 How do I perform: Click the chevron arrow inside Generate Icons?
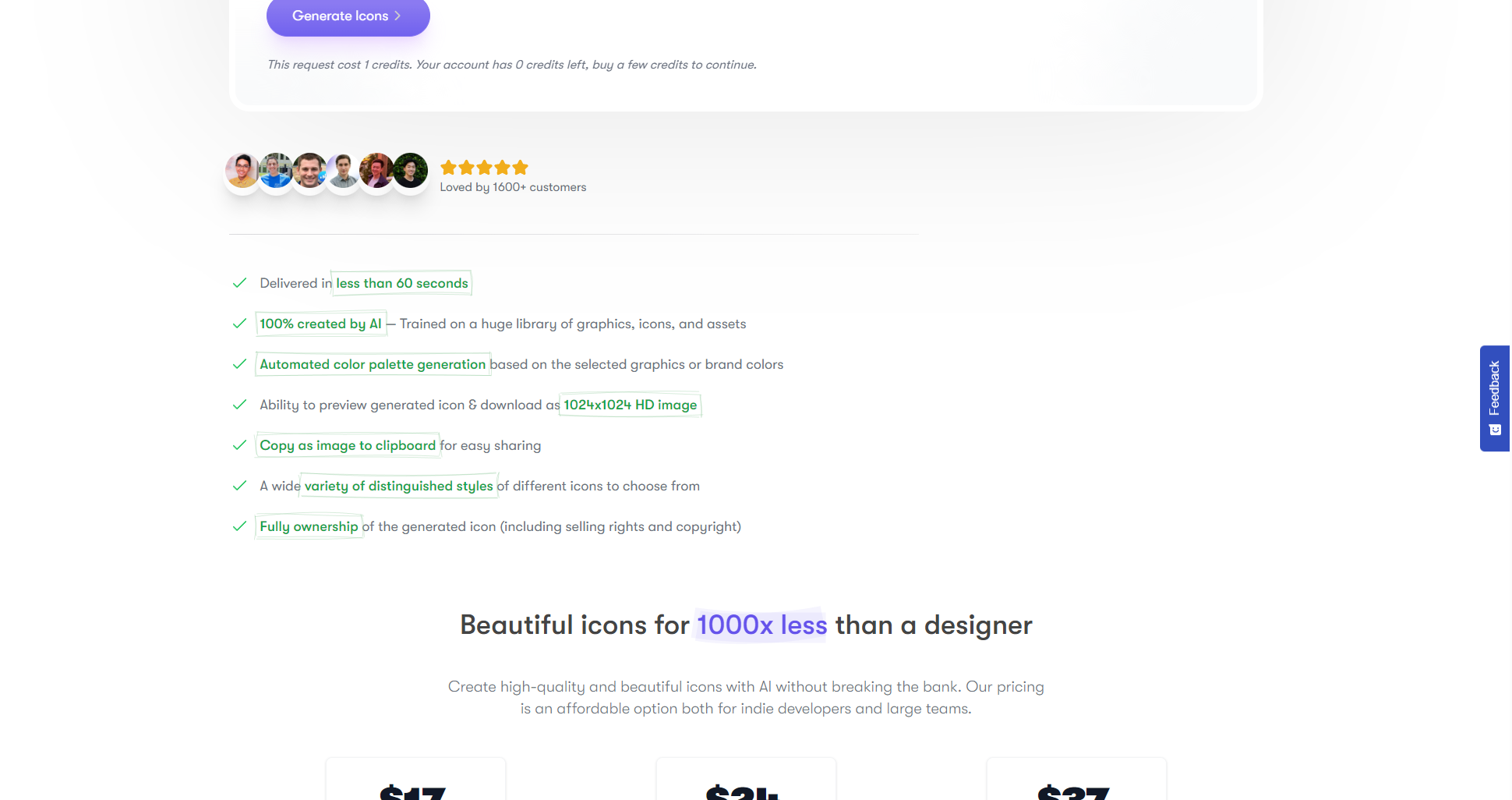[397, 16]
